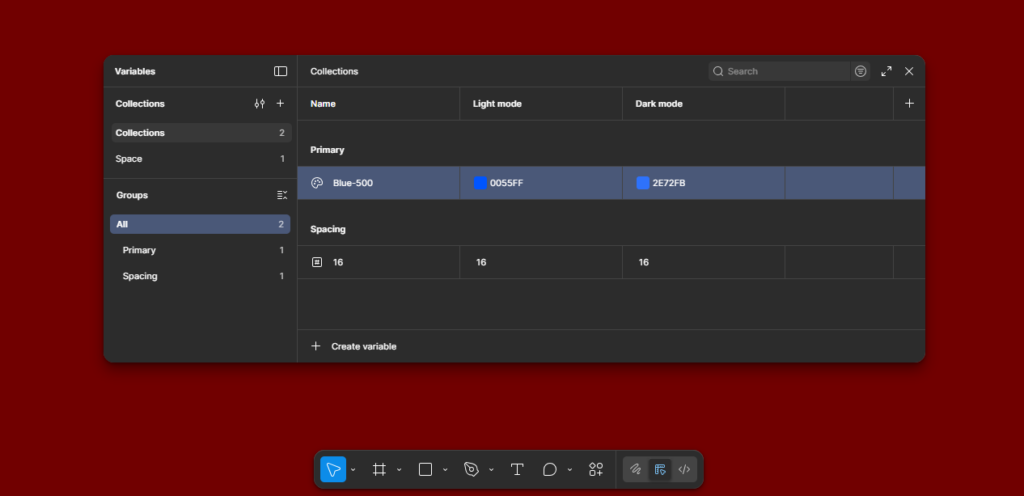Image resolution: width=1024 pixels, height=496 pixels.
Task: Select the Space collection
Action: click(129, 159)
